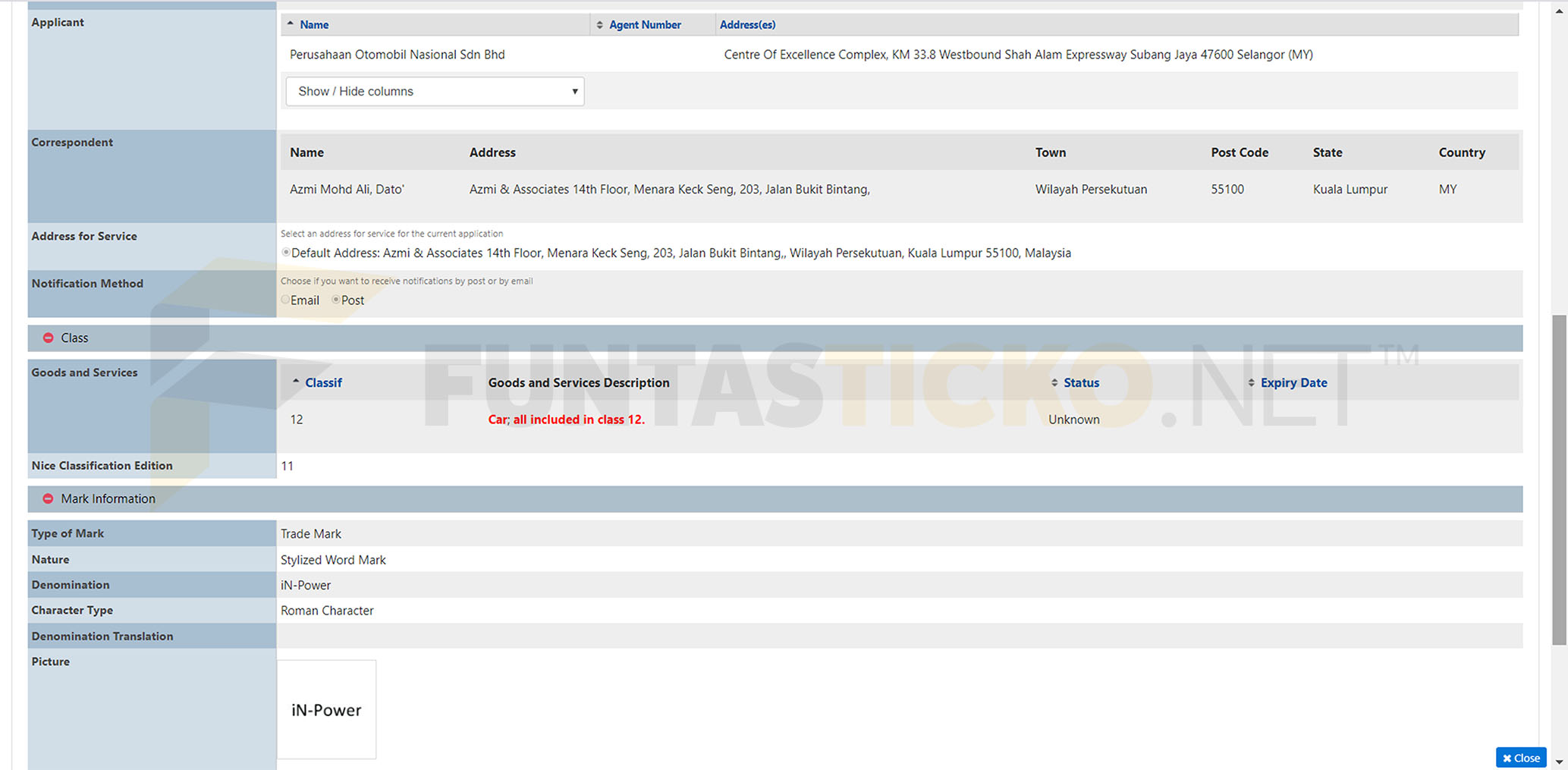1568x770 pixels.
Task: Choose Email notification method
Action: (x=285, y=300)
